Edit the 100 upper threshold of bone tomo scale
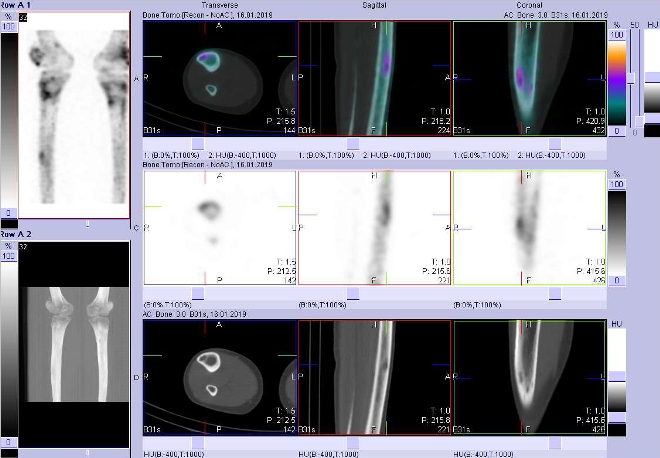The image size is (660, 458). (617, 184)
